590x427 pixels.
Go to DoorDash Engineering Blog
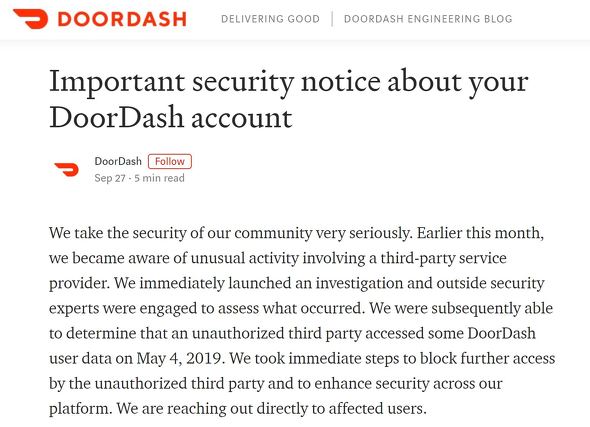[428, 19]
